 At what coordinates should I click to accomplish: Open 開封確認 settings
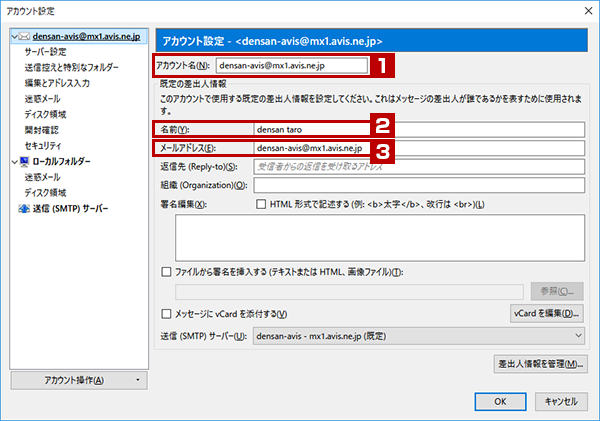tap(41, 130)
